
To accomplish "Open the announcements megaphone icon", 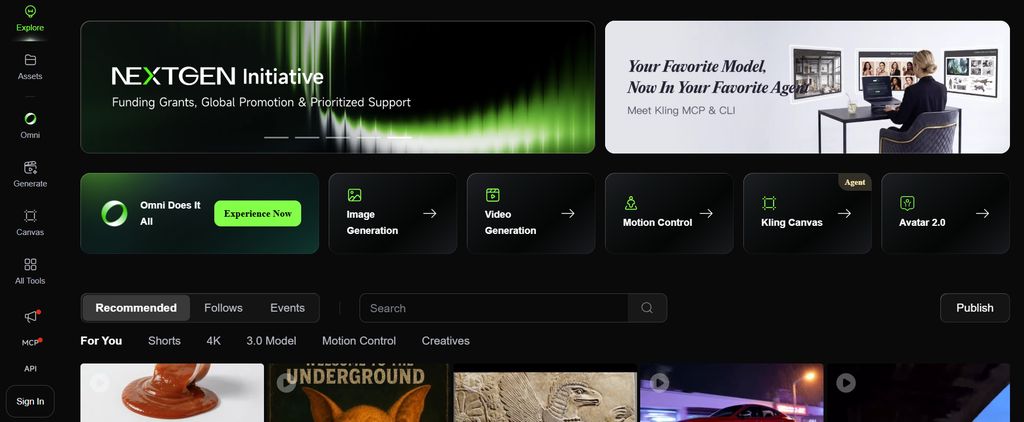I will point(31,317).
